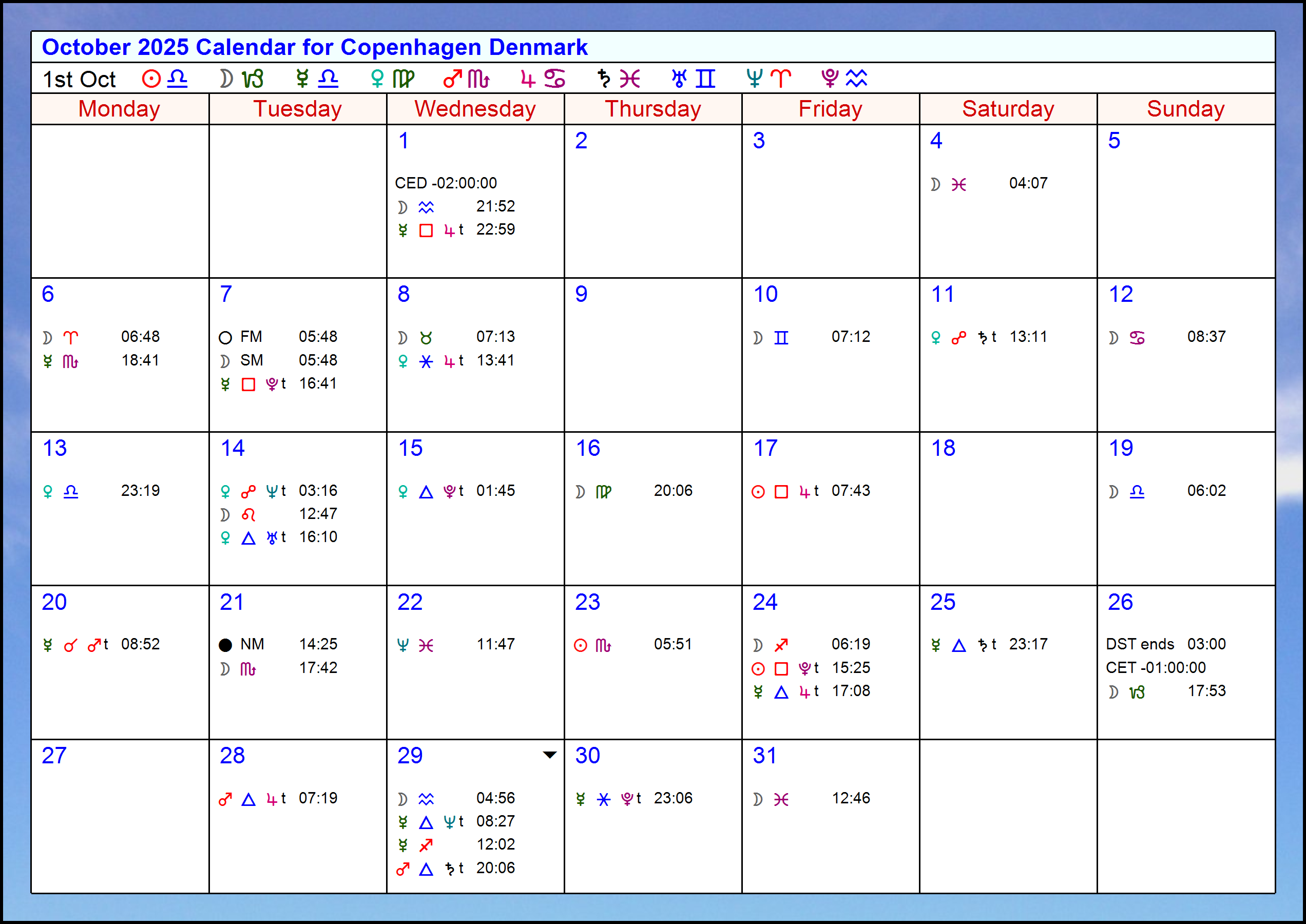Click the October 2025 calendar title

(x=315, y=47)
